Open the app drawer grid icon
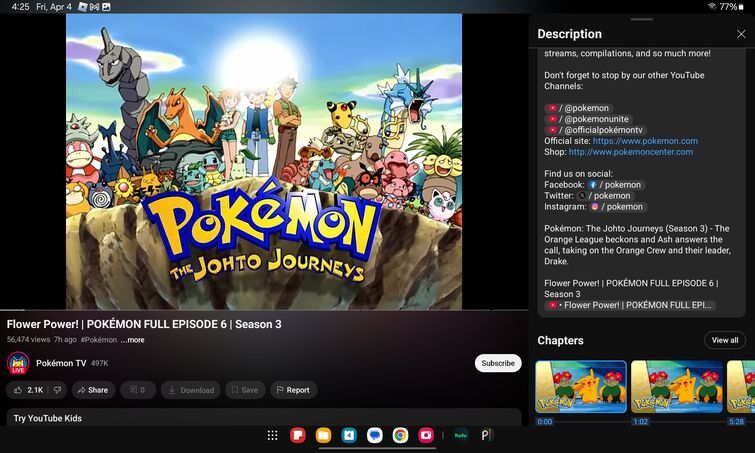 point(273,436)
